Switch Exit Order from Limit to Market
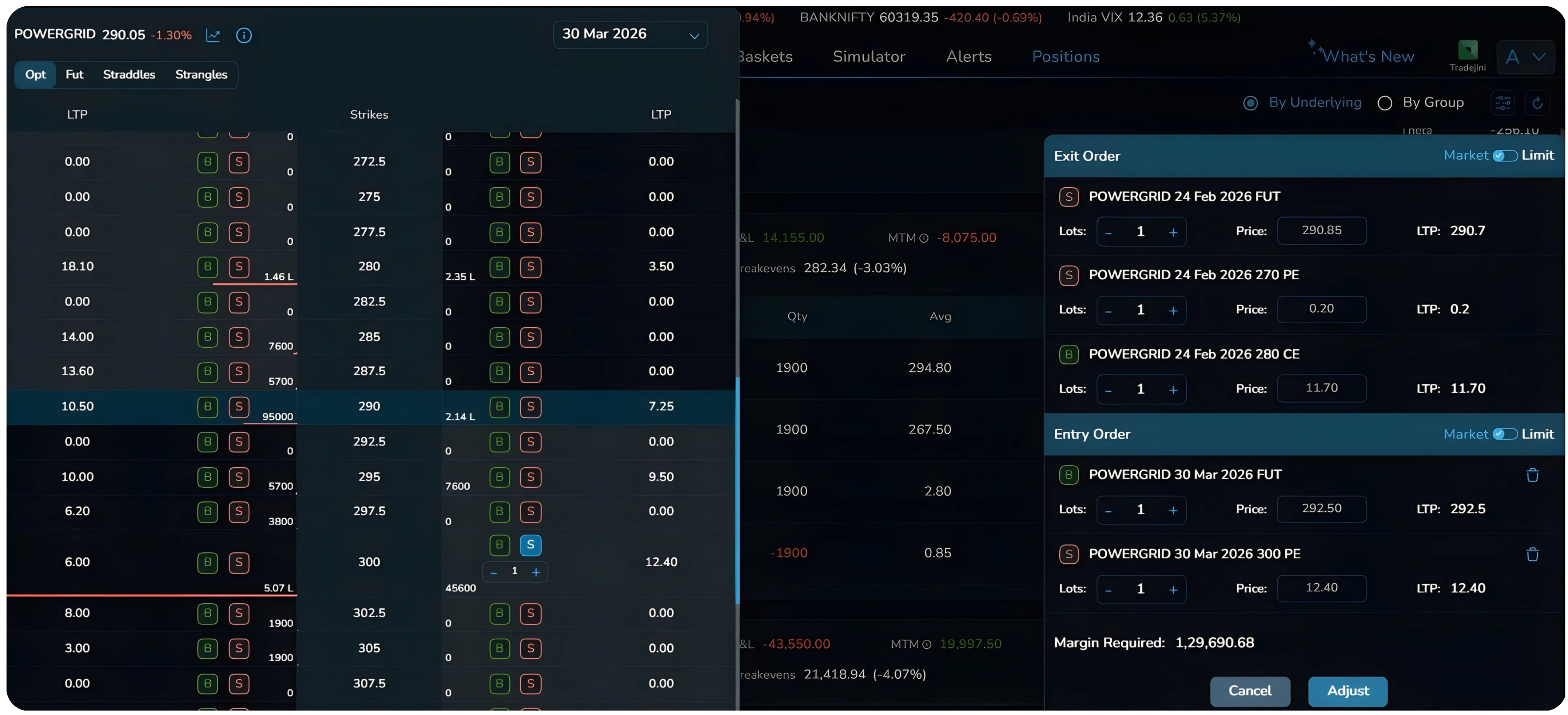 [x=1505, y=155]
